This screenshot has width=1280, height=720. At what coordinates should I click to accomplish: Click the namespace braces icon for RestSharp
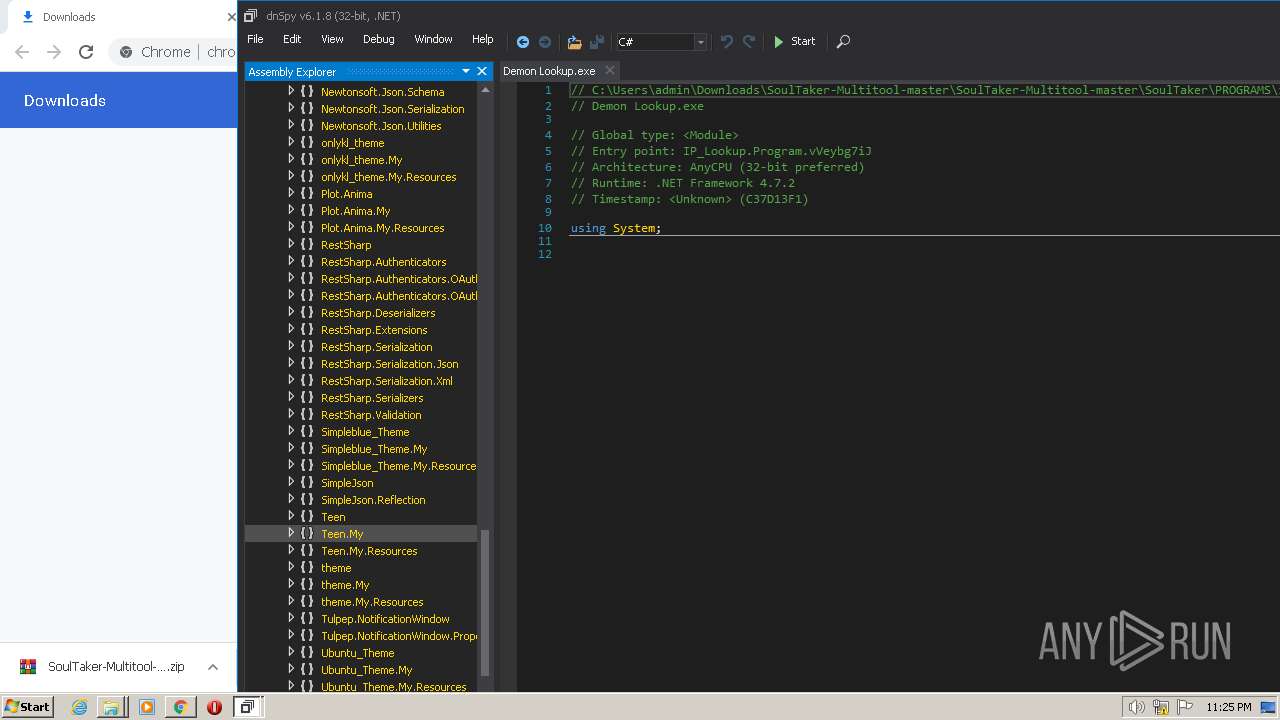[x=307, y=245]
